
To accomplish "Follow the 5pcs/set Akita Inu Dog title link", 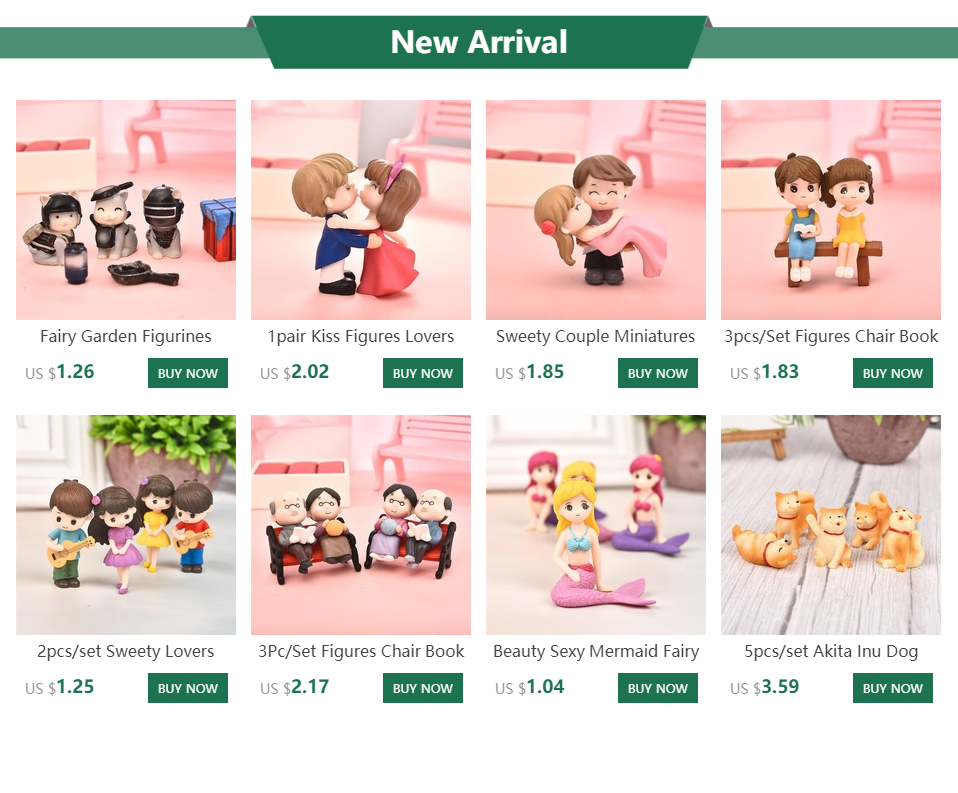I will point(831,652).
